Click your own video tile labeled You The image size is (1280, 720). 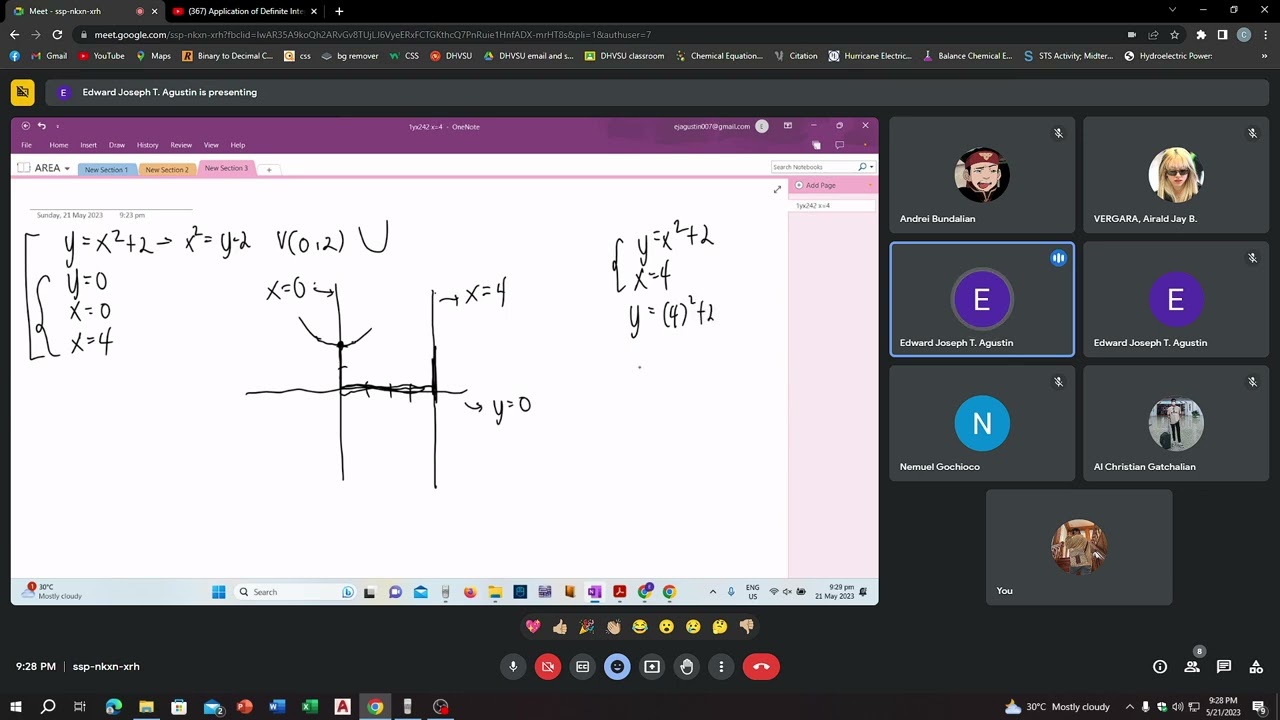tap(1079, 548)
